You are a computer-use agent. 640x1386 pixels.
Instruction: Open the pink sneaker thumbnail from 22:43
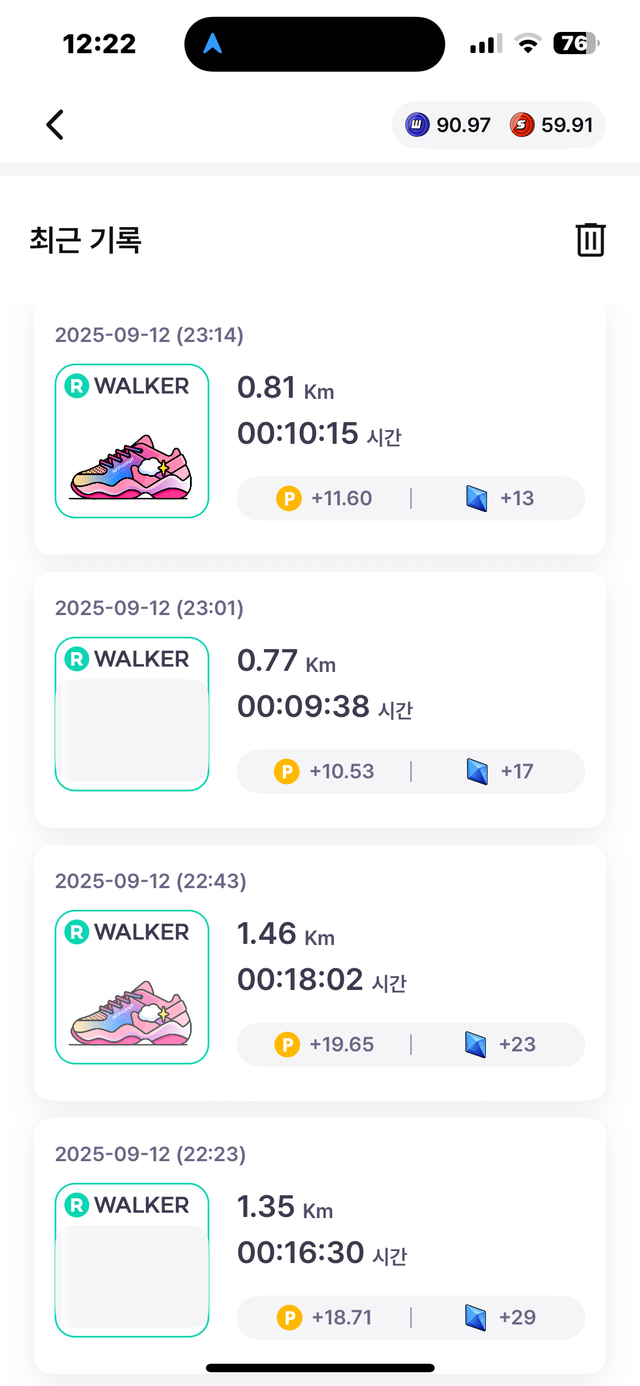[131, 1012]
